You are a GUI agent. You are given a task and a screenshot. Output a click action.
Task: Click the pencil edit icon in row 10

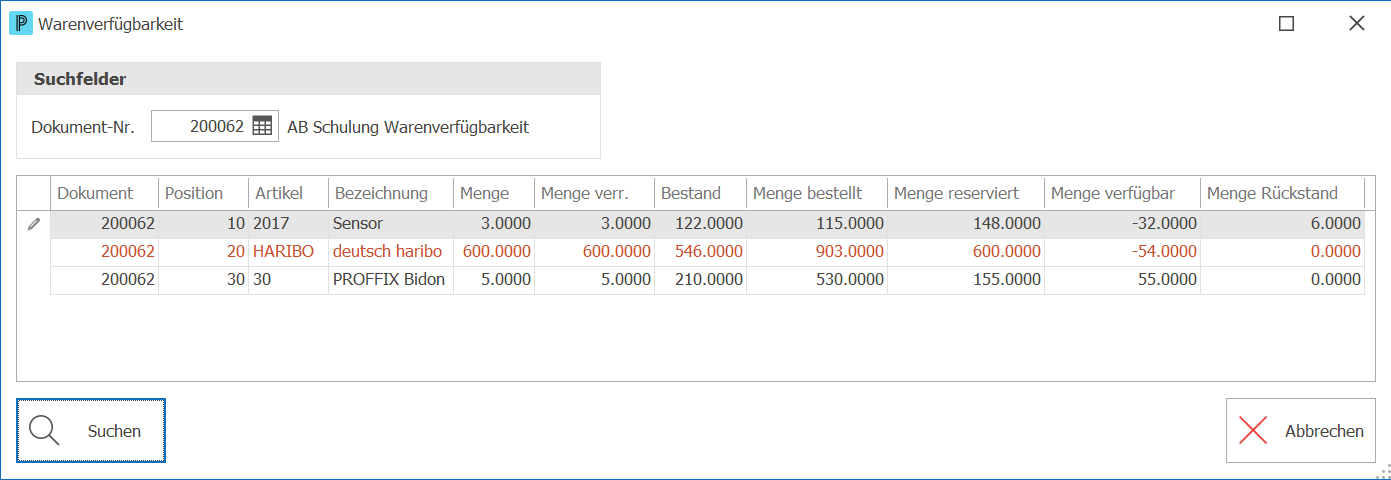(x=34, y=224)
